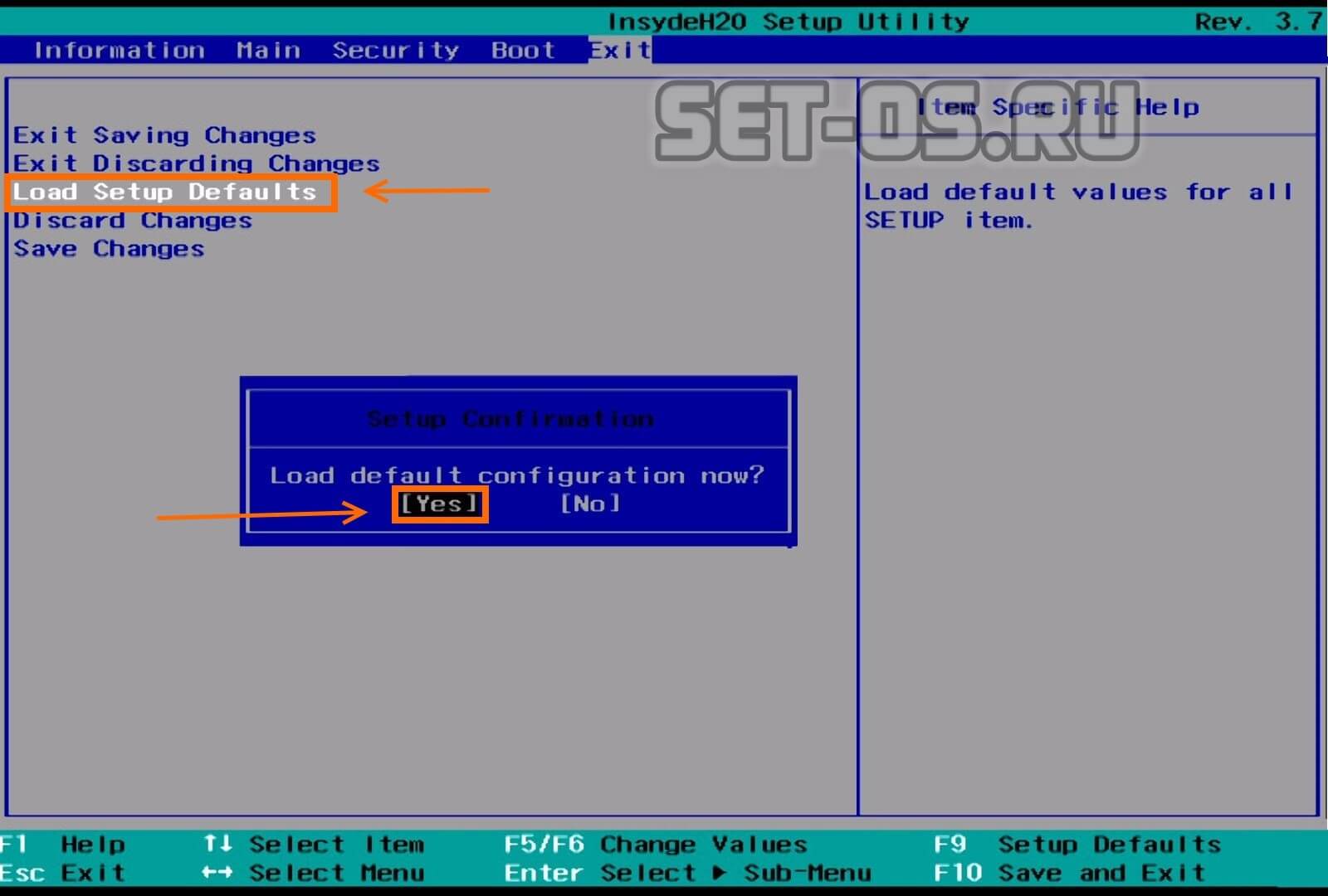Click the Item Specific Help heading
Image resolution: width=1328 pixels, height=896 pixels.
coord(1058,107)
